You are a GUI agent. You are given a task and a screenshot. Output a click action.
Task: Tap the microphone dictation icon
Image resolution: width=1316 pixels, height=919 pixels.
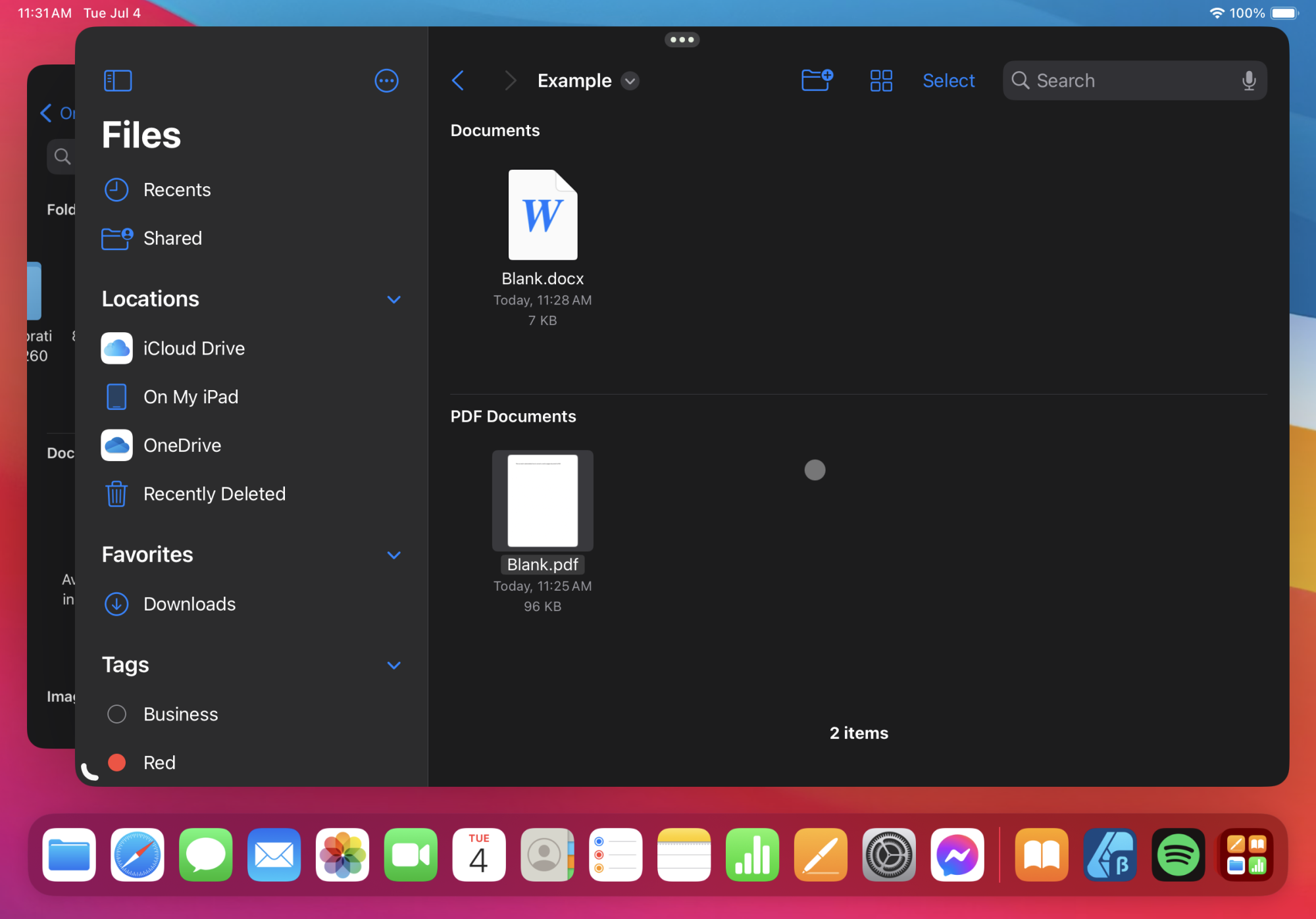(1248, 81)
